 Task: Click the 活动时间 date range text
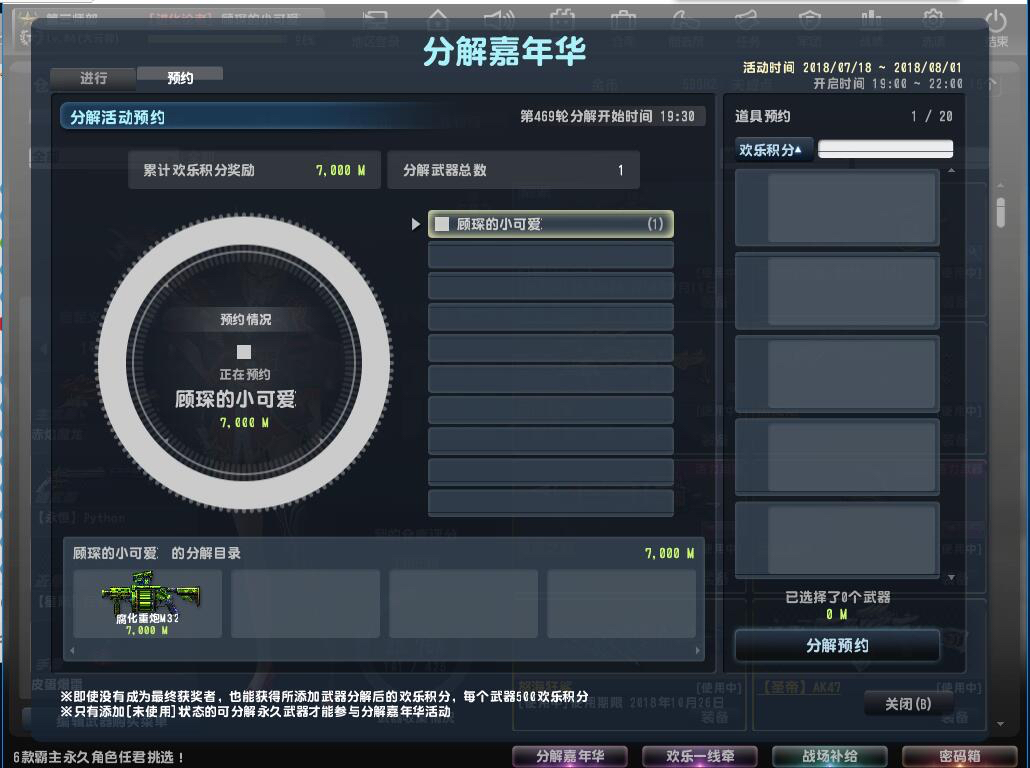(x=852, y=67)
